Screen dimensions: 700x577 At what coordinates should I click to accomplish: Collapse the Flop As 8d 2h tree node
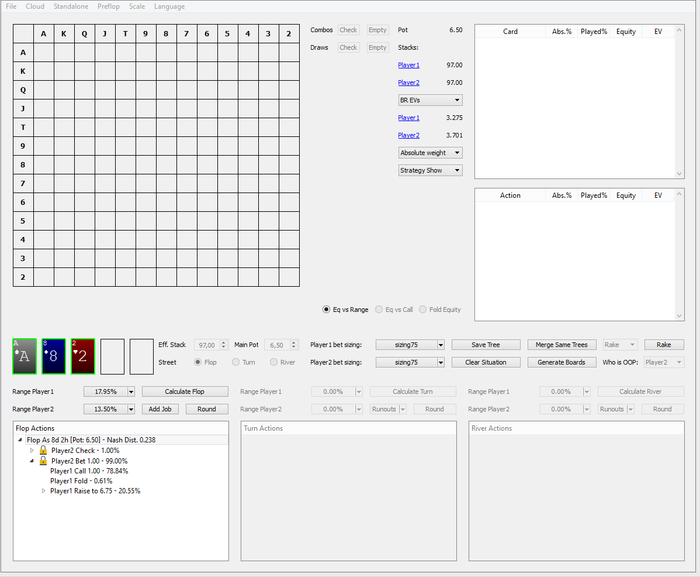click(x=20, y=440)
